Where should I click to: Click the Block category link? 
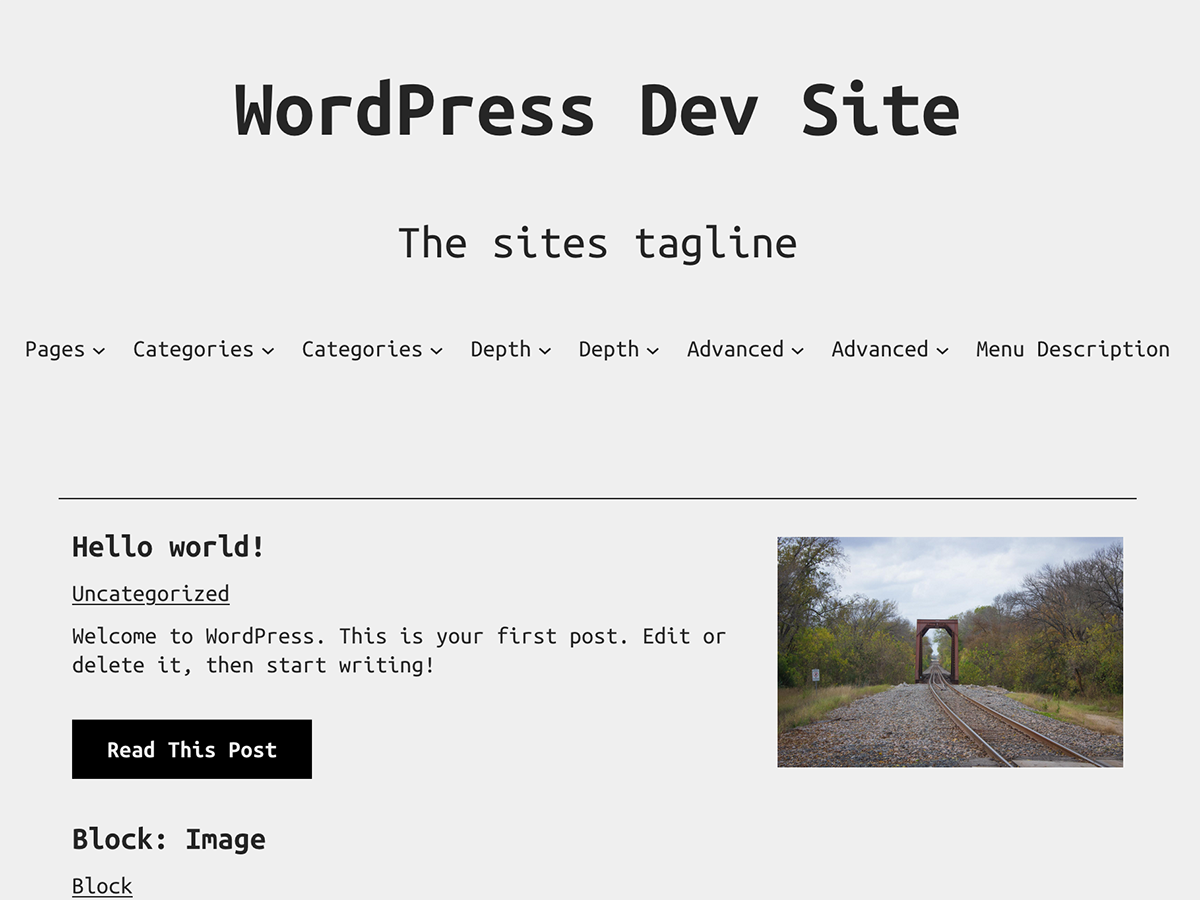coord(101,886)
